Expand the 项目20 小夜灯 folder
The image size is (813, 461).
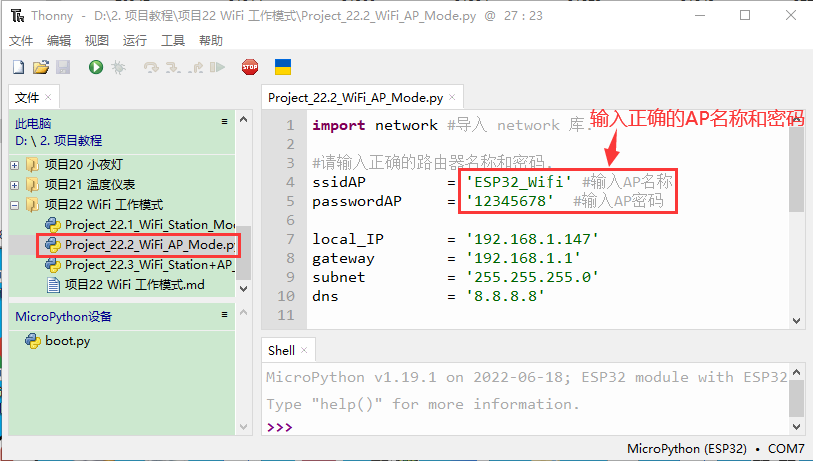[x=15, y=165]
